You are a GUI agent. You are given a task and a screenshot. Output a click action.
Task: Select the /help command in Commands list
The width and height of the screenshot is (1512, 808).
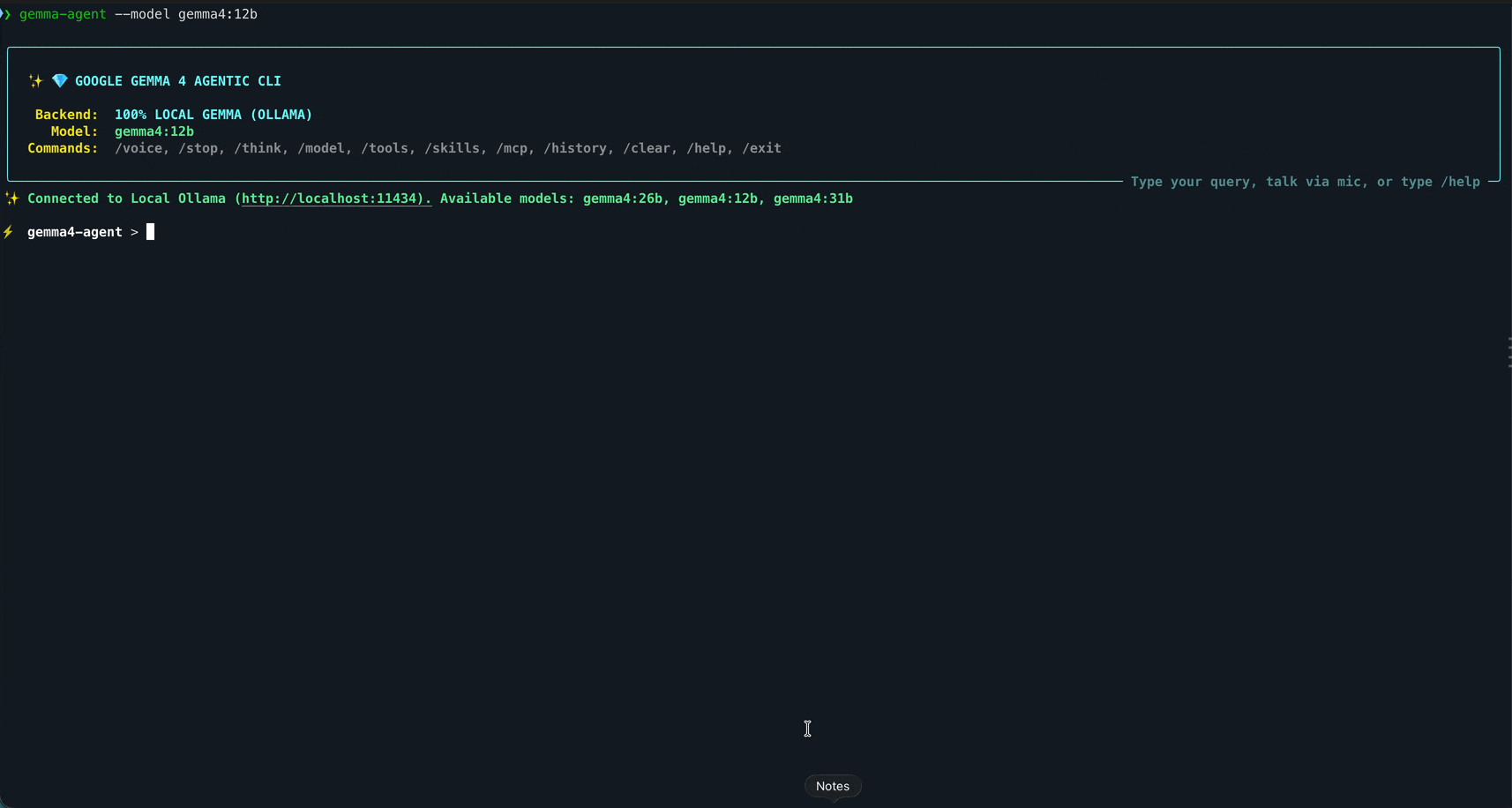pyautogui.click(x=707, y=148)
